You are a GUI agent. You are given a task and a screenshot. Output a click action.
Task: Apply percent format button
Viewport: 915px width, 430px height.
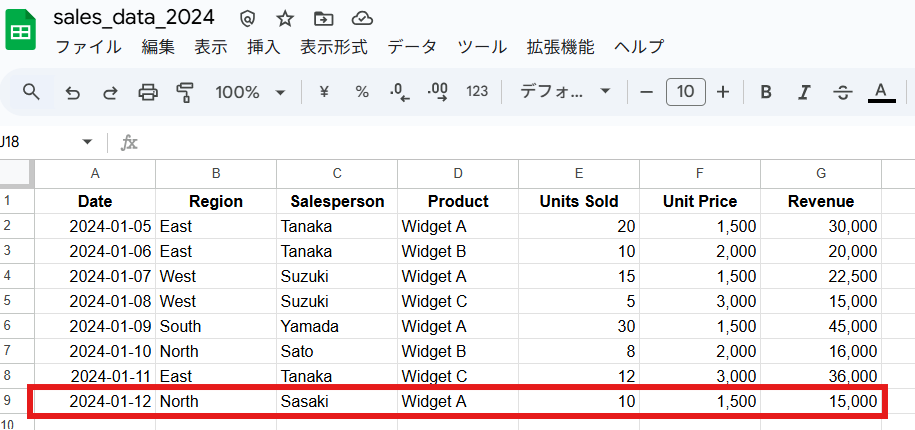click(362, 92)
